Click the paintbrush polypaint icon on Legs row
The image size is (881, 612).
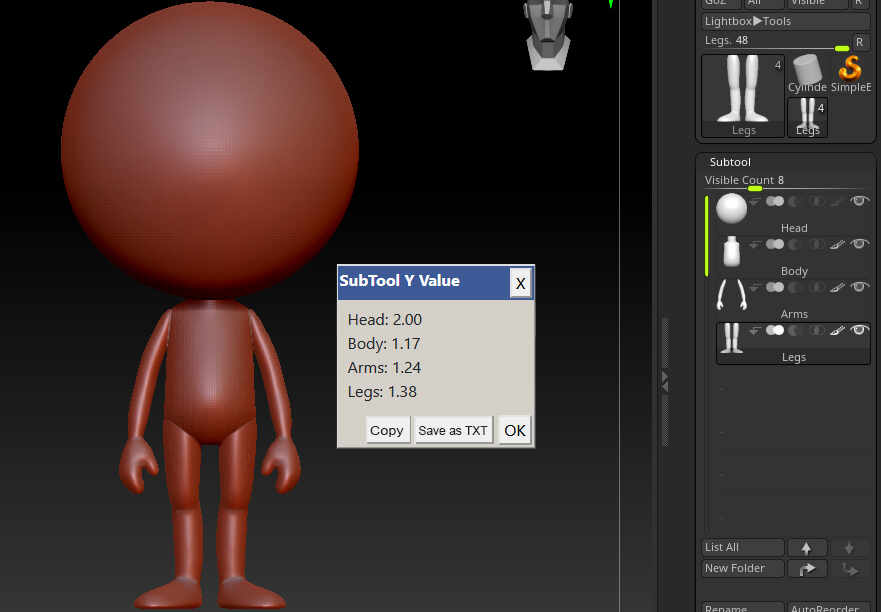[838, 330]
